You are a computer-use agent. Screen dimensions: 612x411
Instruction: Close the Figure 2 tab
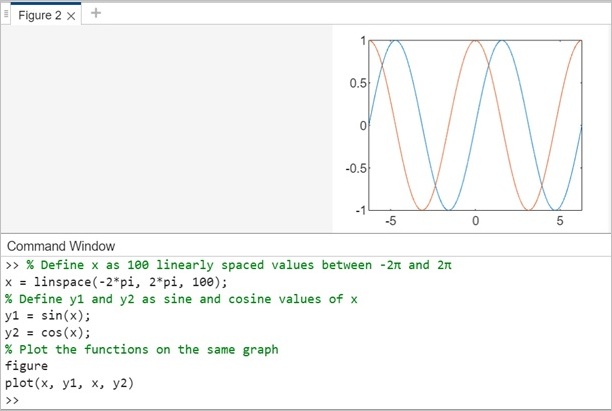point(70,15)
